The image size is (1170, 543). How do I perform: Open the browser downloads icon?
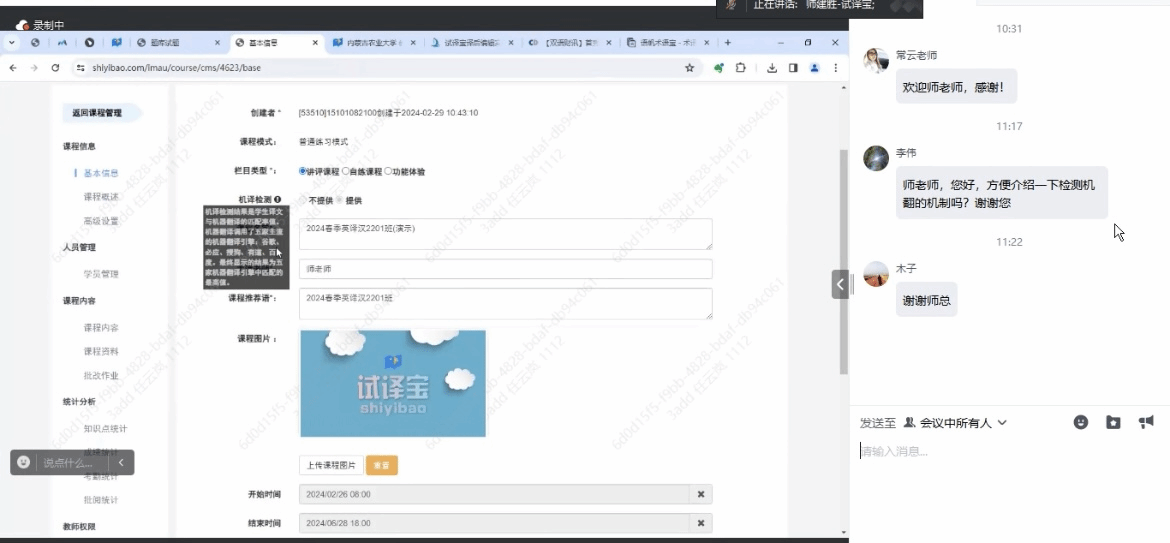coord(772,68)
